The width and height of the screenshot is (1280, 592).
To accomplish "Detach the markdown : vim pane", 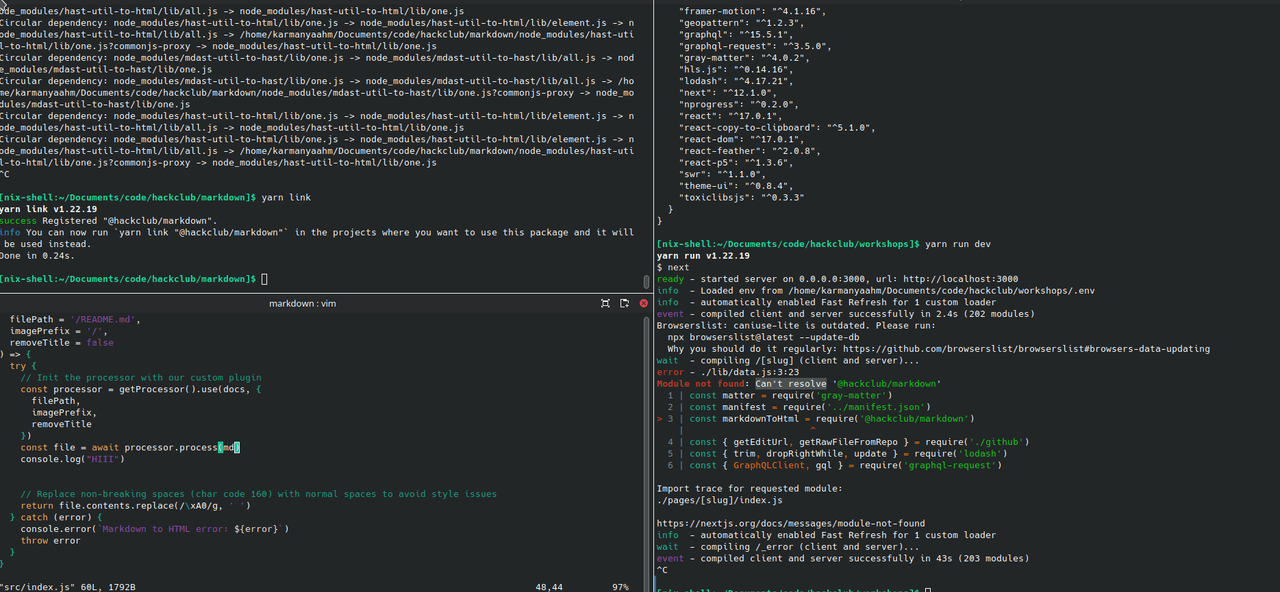I will [x=624, y=303].
